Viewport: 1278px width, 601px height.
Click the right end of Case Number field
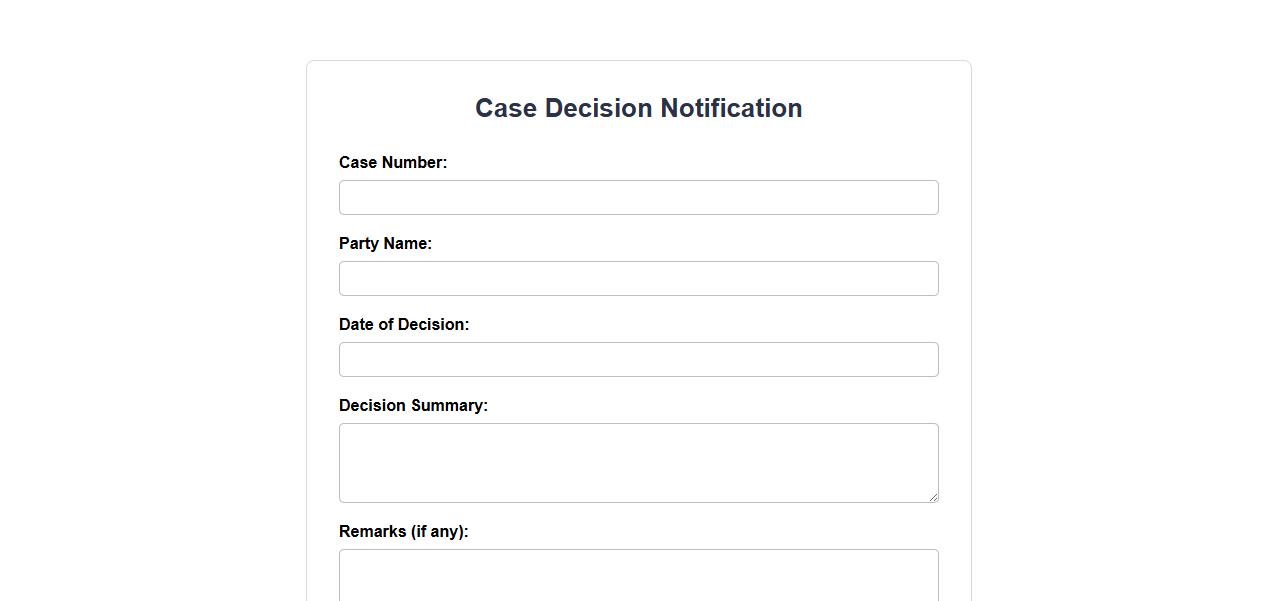925,198
